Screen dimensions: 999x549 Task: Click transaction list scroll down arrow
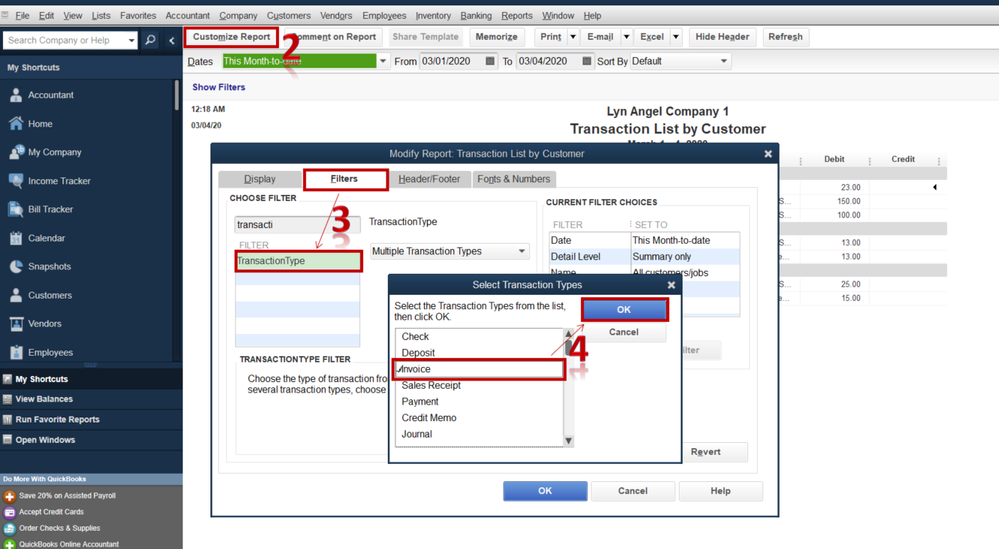569,441
